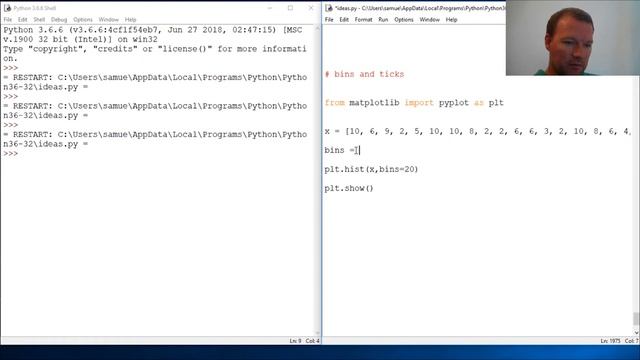Open Edit menu in ideas.py editor
Image resolution: width=640 pixels, height=360 pixels.
344,20
